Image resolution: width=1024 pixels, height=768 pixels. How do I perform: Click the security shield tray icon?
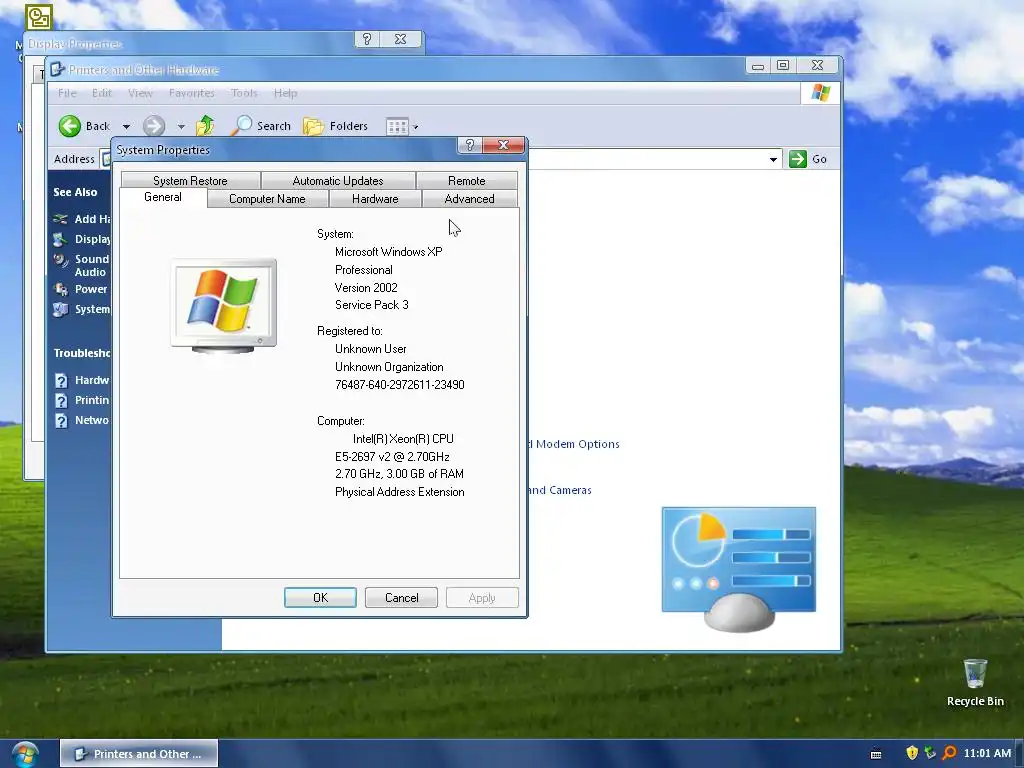pos(912,753)
